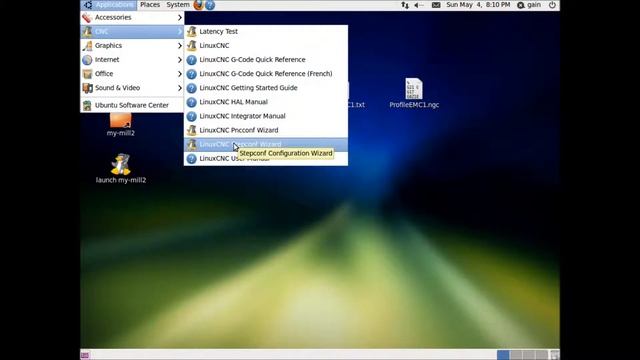
Task: Click the show desktop button in bottom panel
Action: (x=85, y=355)
